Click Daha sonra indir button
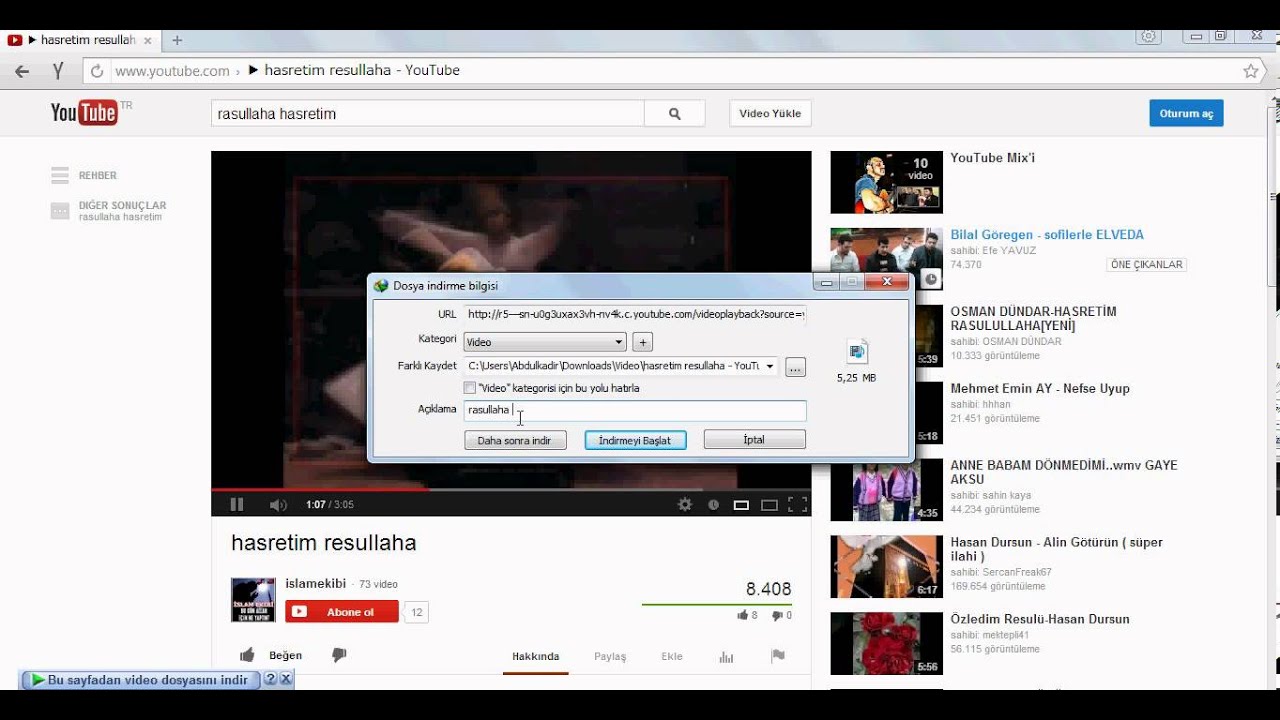The image size is (1280, 720). (515, 440)
